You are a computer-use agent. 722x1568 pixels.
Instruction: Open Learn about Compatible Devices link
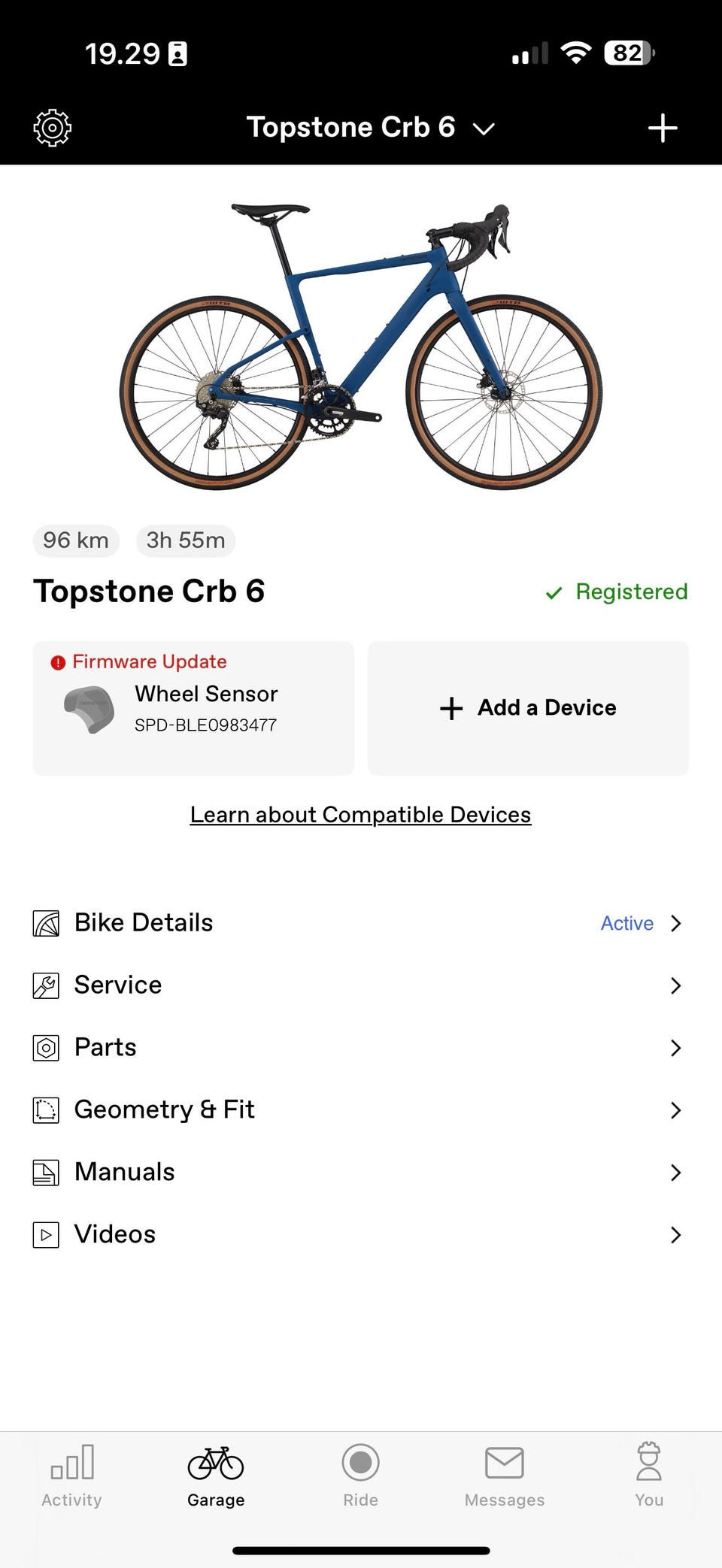[360, 815]
